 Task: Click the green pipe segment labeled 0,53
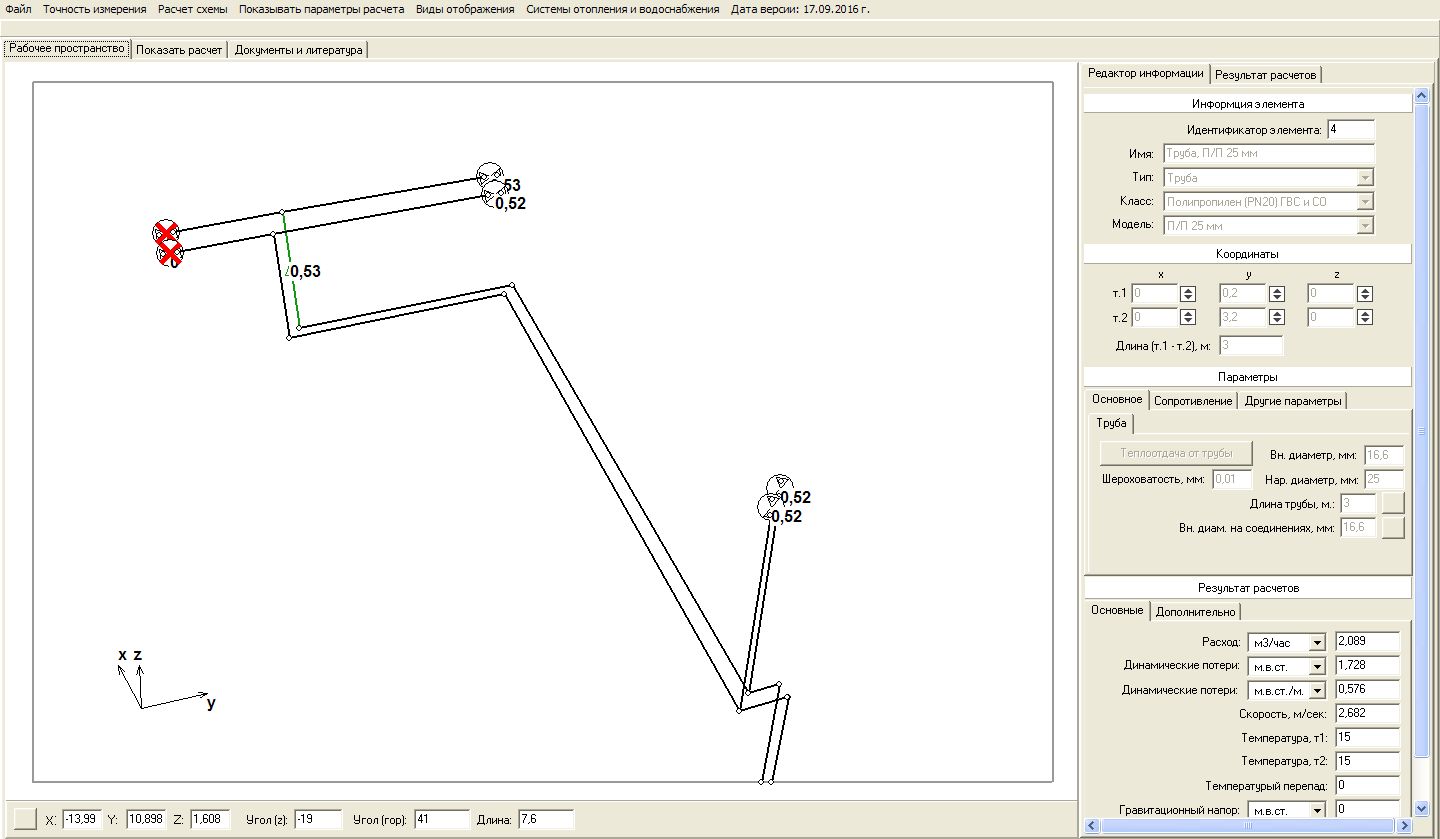[x=291, y=270]
